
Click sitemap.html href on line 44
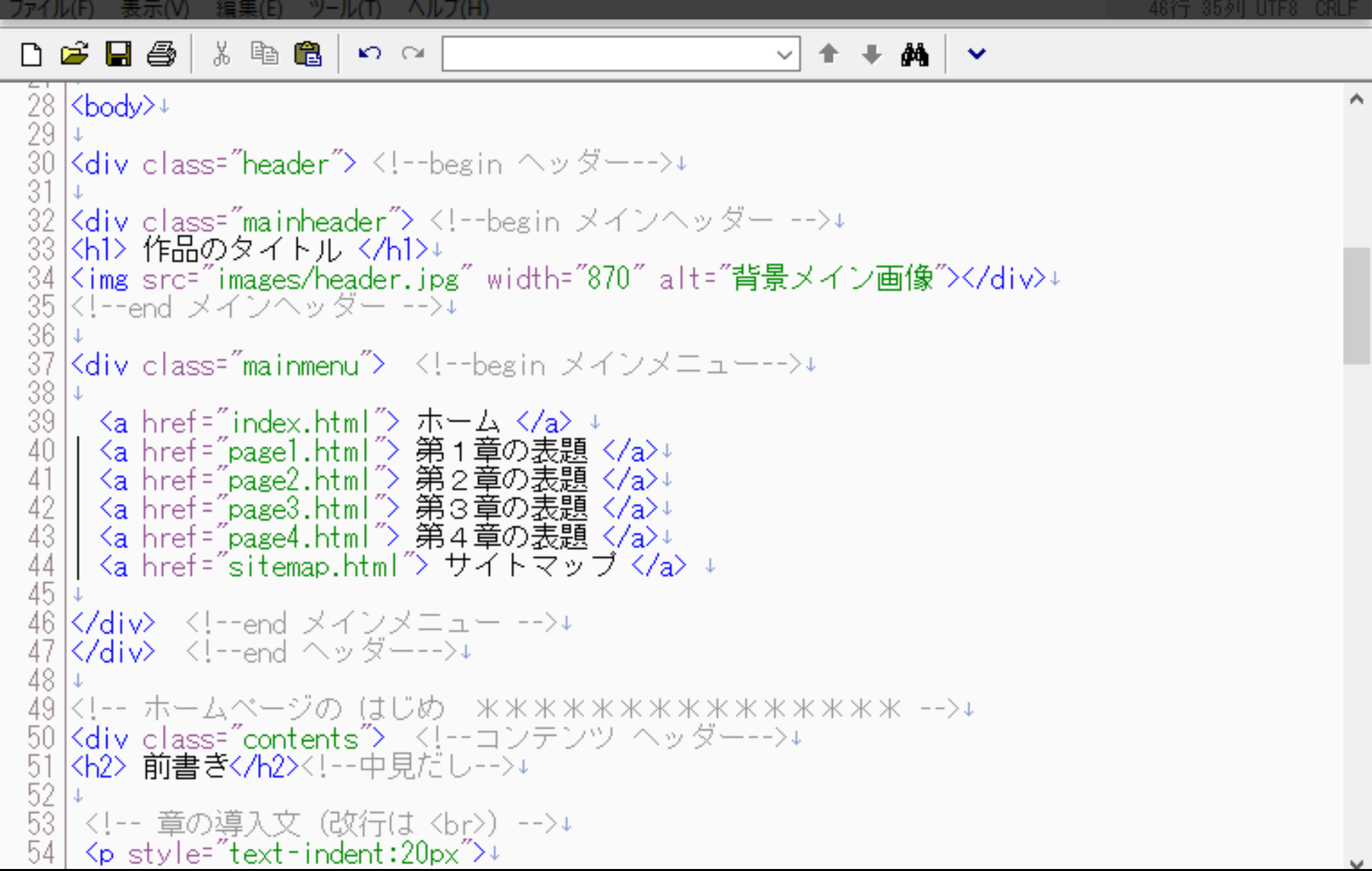(x=315, y=567)
